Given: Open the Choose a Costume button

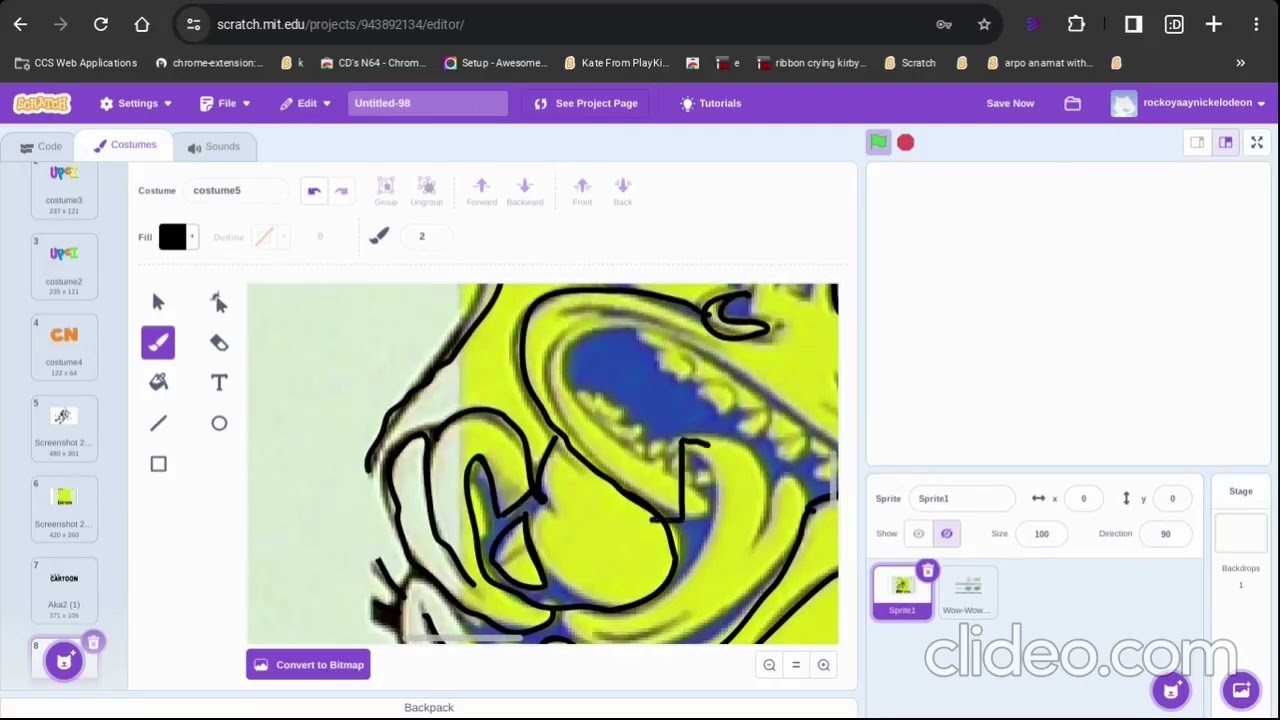Looking at the screenshot, I should point(64,661).
